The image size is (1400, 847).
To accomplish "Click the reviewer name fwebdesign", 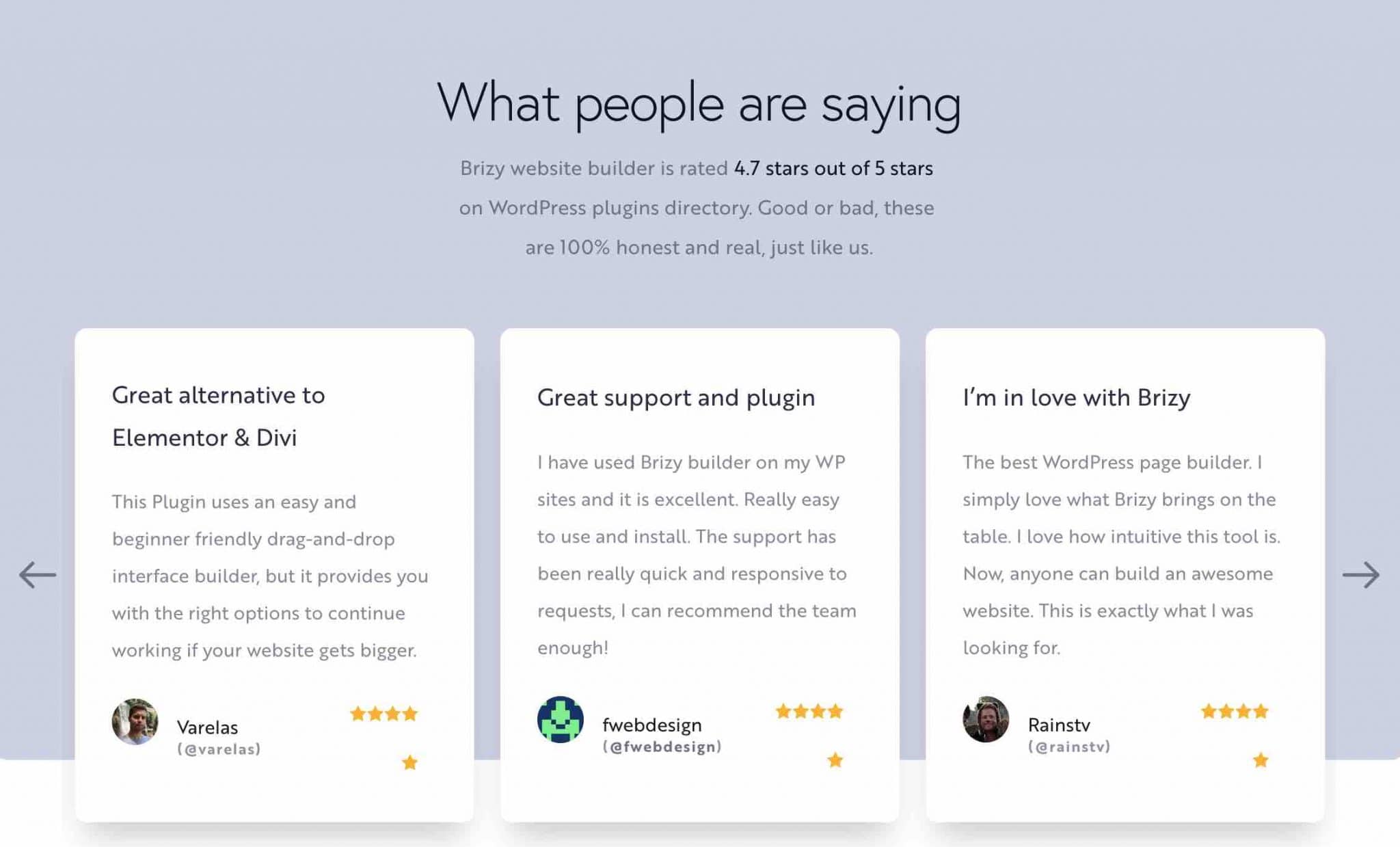I will click(652, 725).
